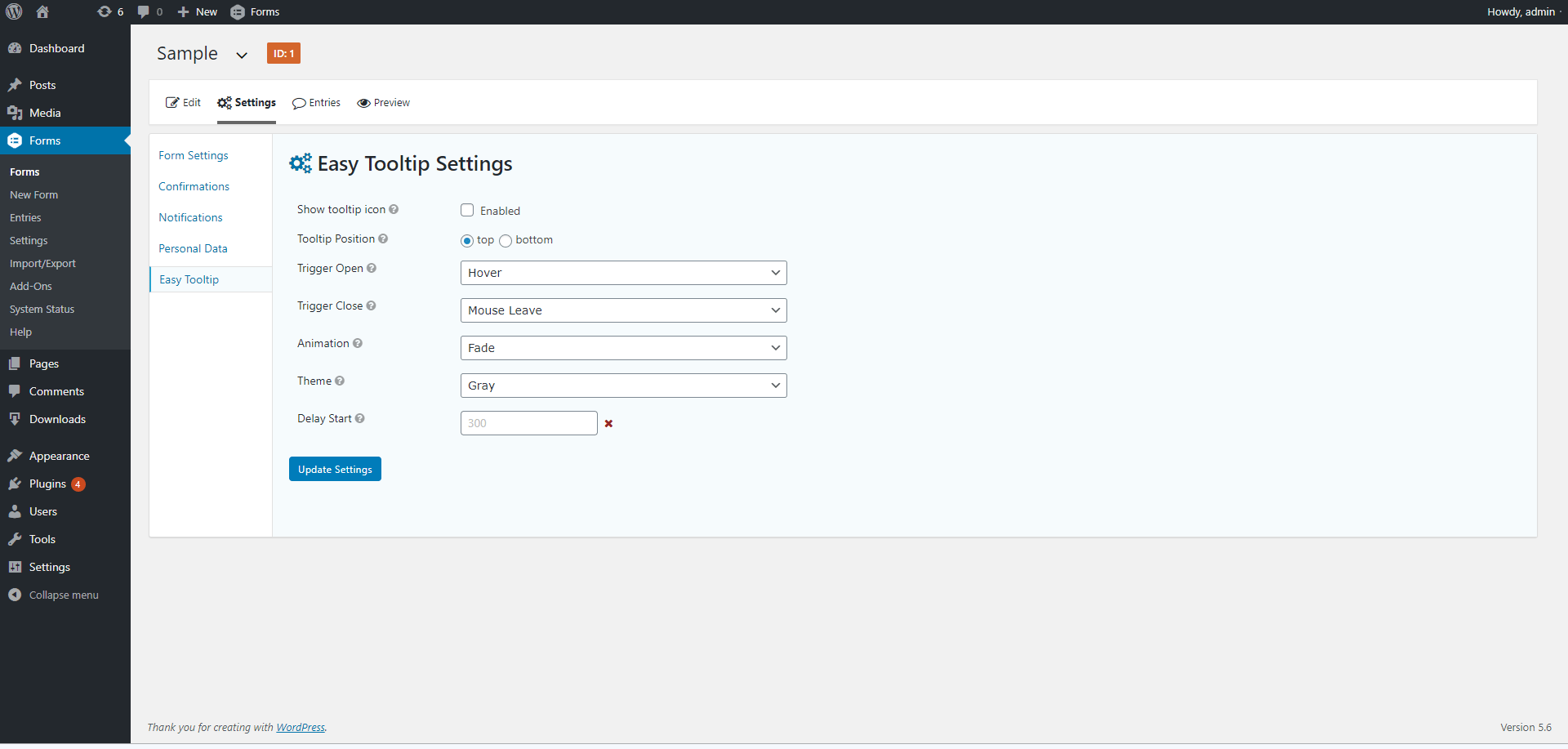Open Help in Forms submenu

[x=20, y=332]
